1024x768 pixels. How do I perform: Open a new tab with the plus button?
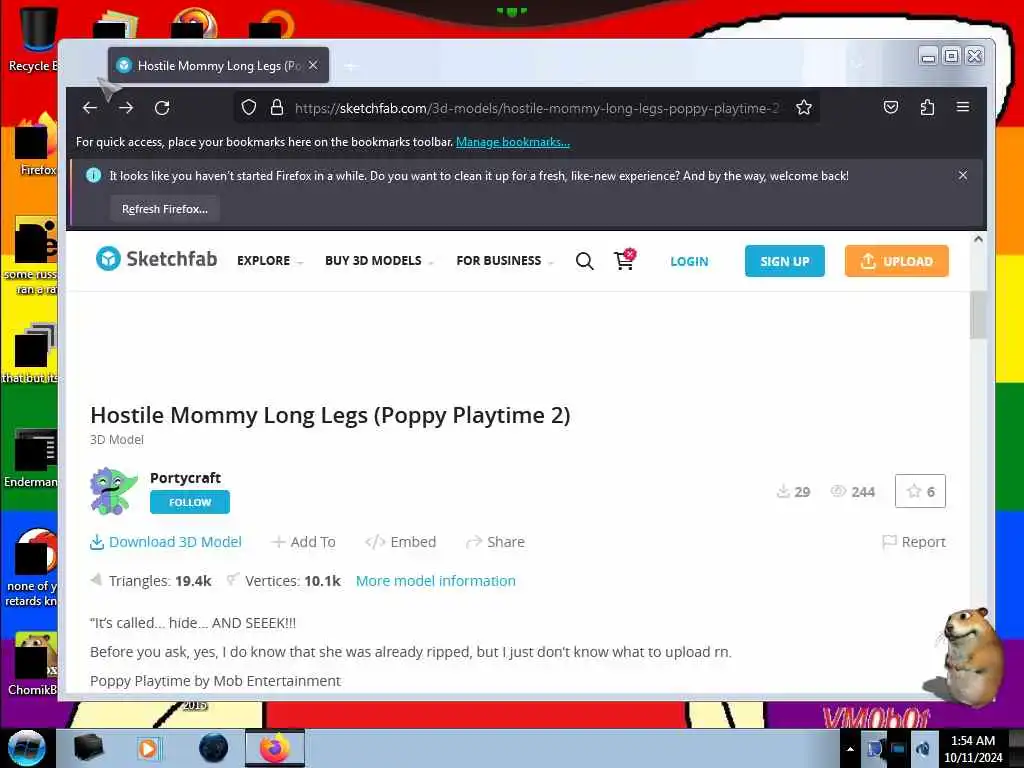pos(351,66)
